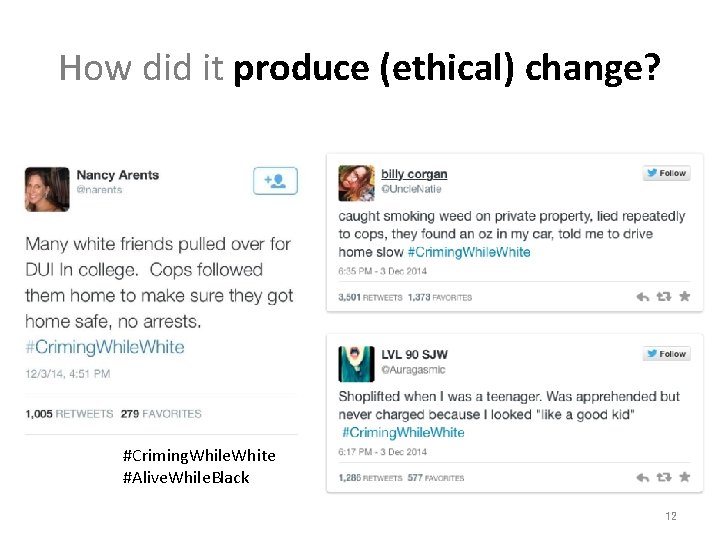
Task: View the LVL 90 SJW avatar
Action: [356, 363]
